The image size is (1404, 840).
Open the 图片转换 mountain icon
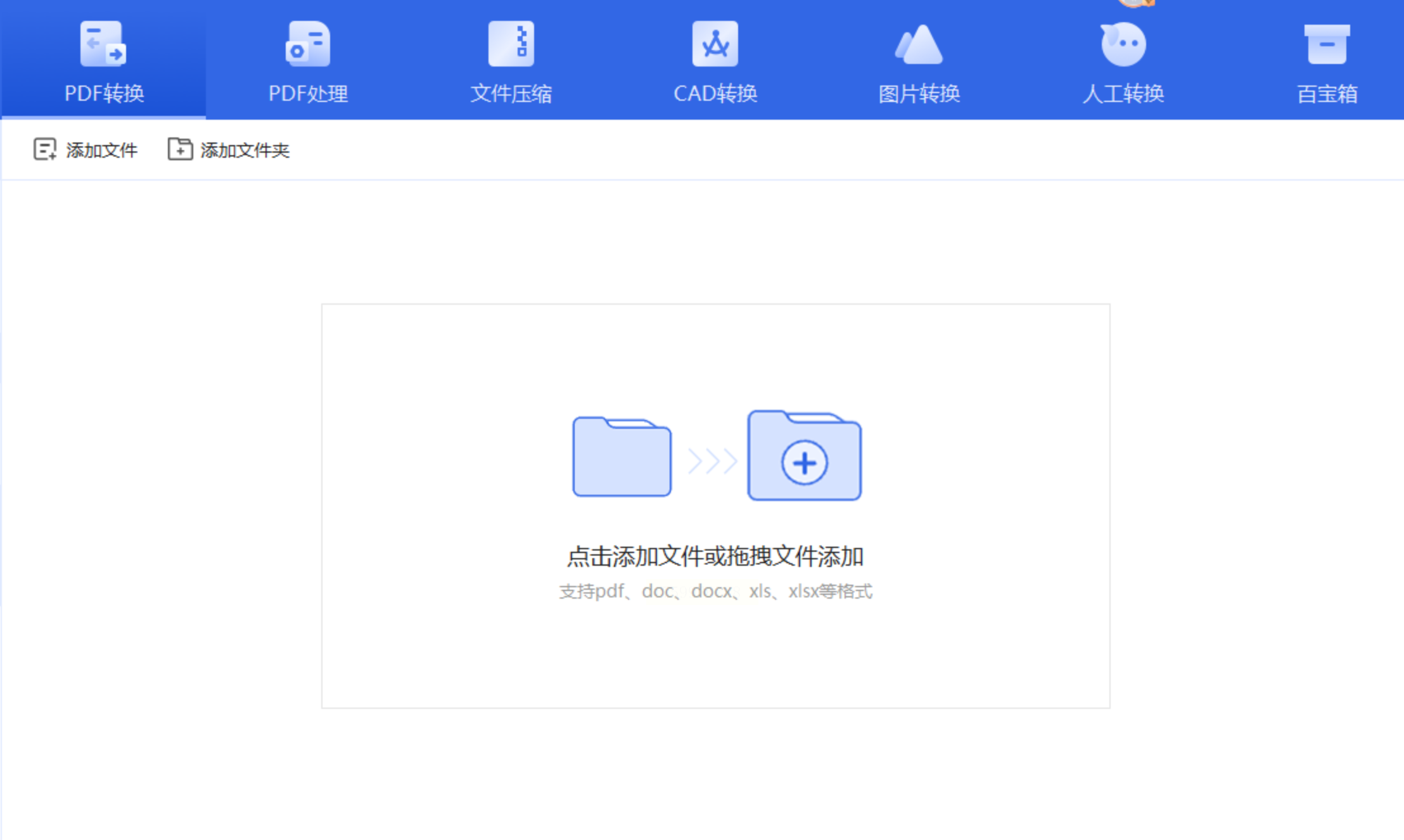pos(919,44)
